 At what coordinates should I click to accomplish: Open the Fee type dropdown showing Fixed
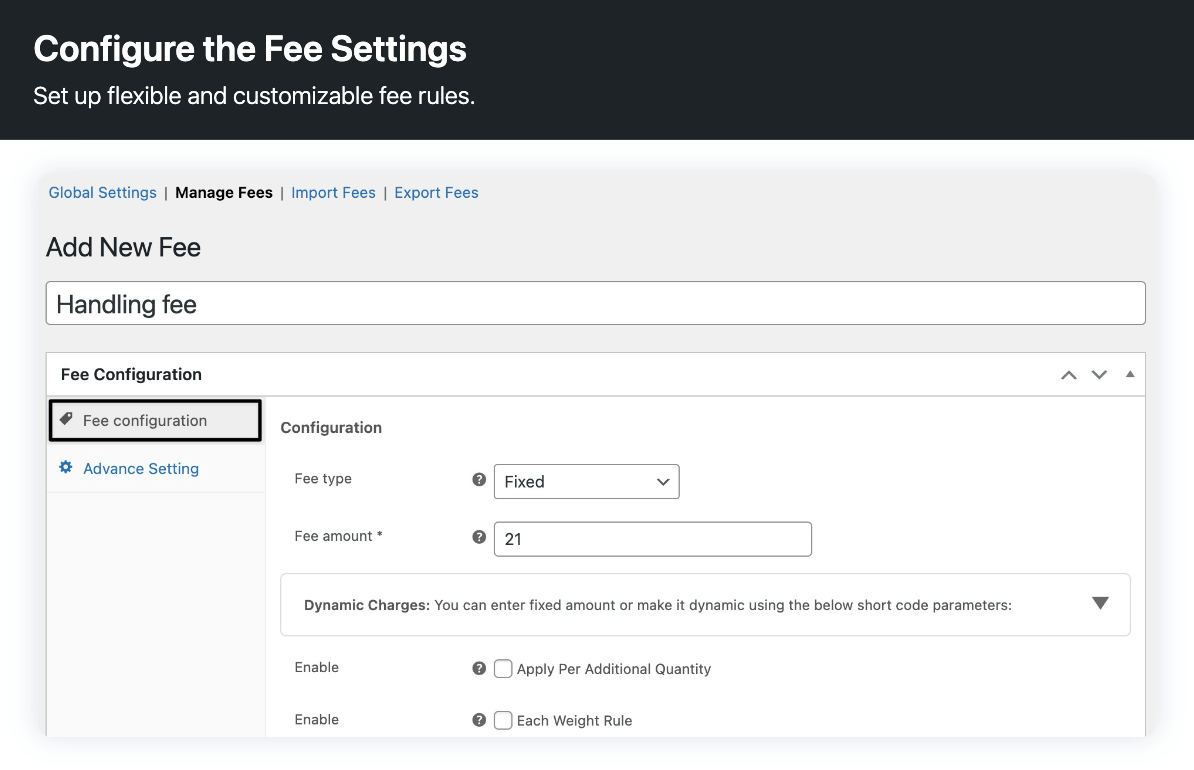click(x=586, y=481)
